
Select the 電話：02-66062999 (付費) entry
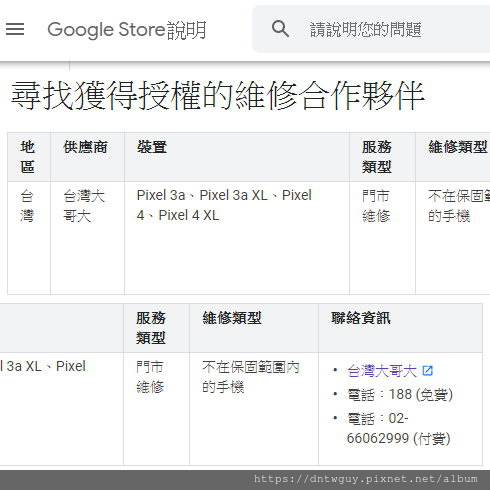pos(399,428)
